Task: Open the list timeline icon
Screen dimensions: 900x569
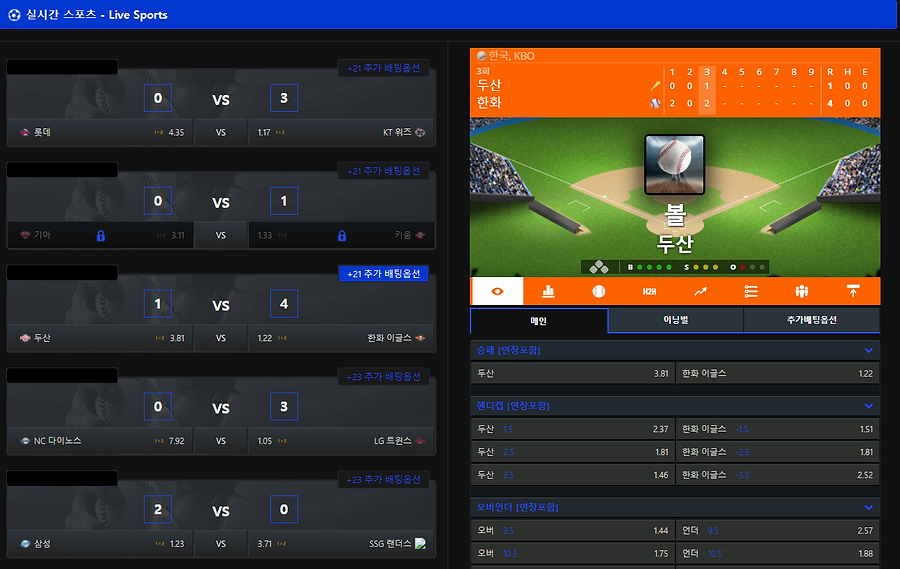Action: (x=751, y=292)
